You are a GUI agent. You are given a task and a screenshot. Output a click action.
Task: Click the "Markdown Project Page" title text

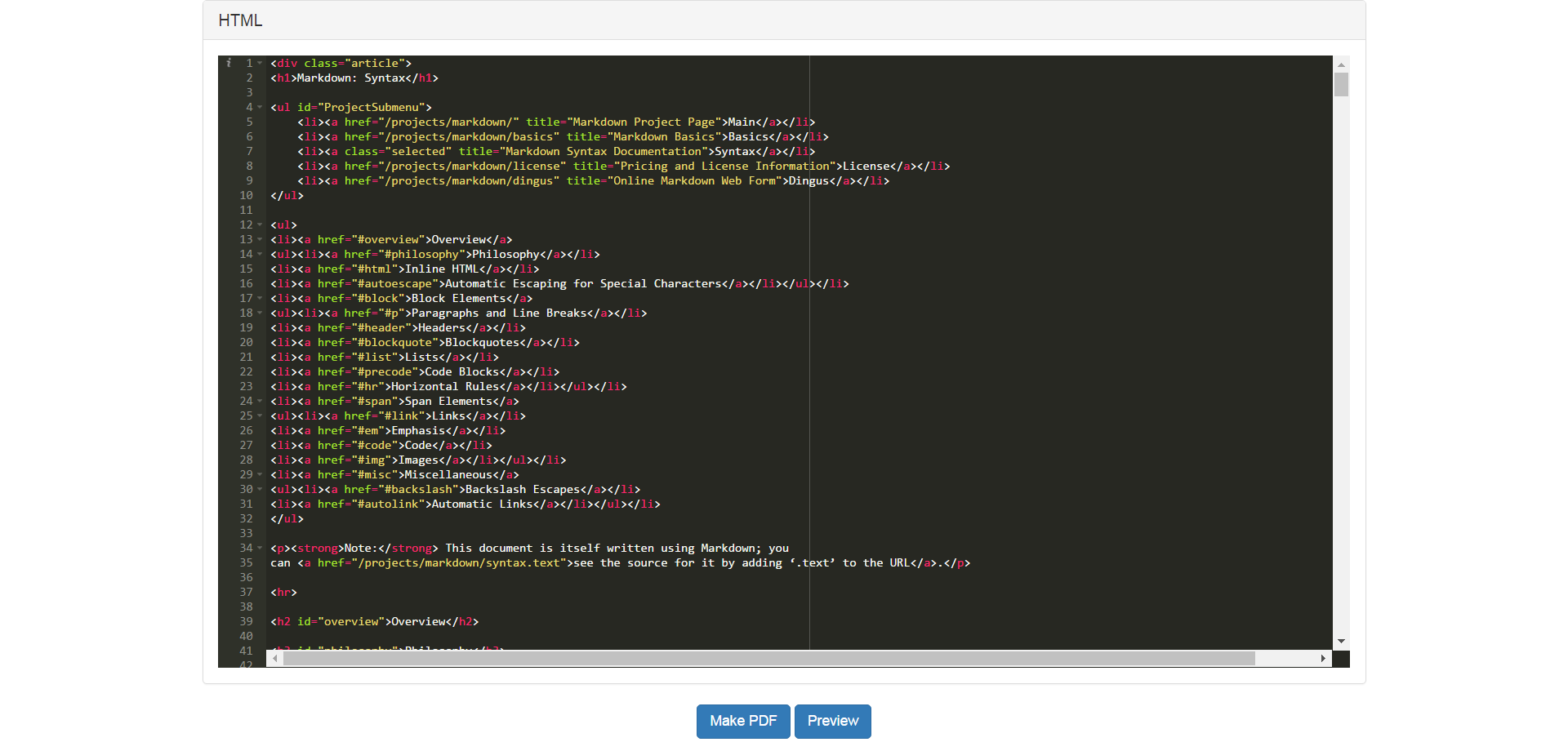coord(644,122)
